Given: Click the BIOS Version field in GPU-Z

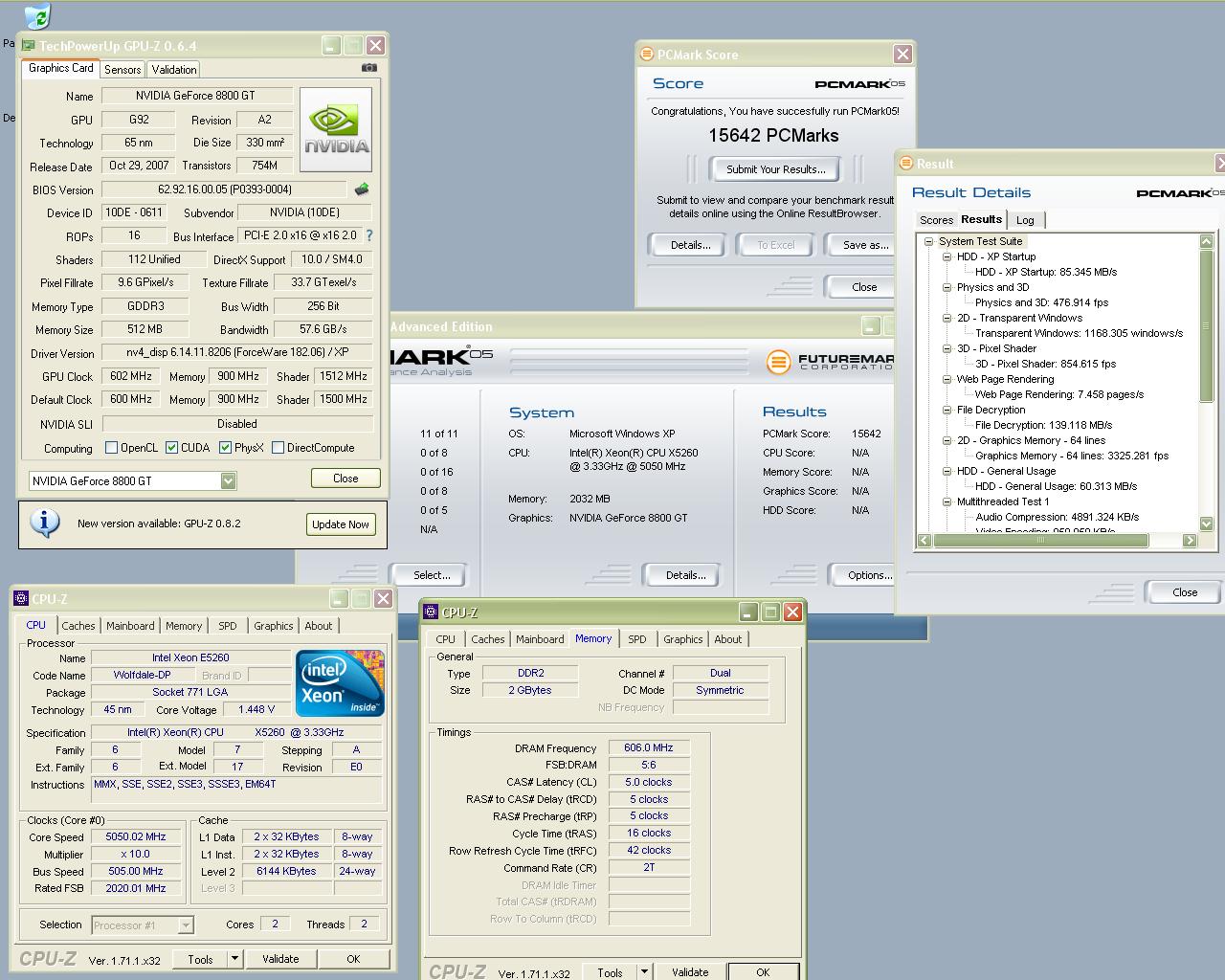Looking at the screenshot, I should click(x=225, y=189).
